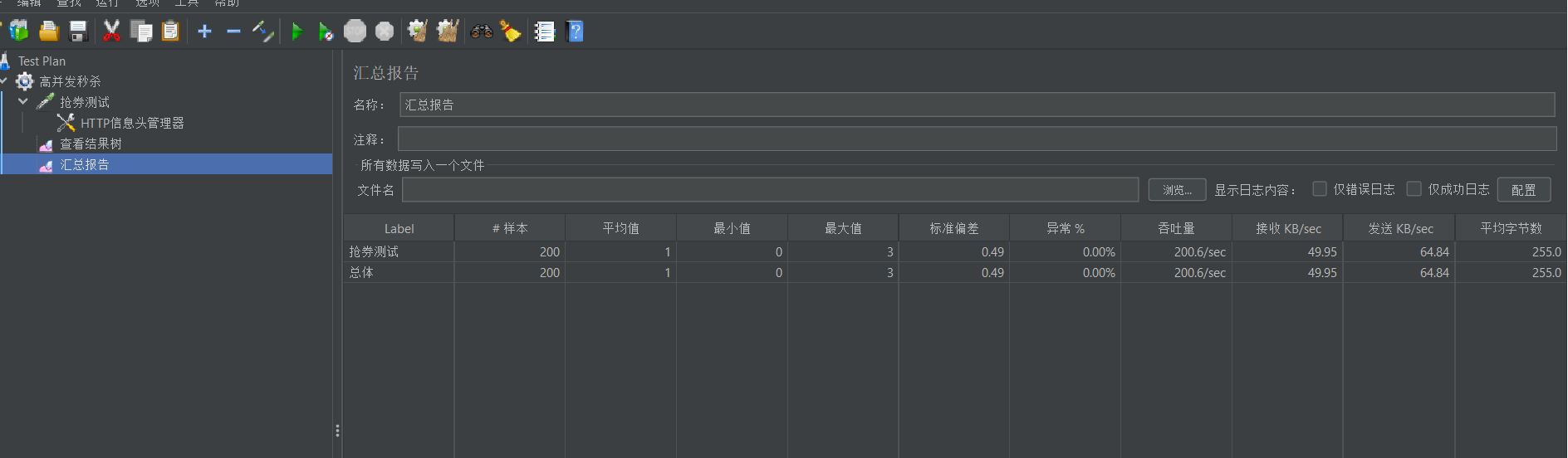Click the 平均值 column header
The width and height of the screenshot is (1568, 458).
click(x=621, y=228)
